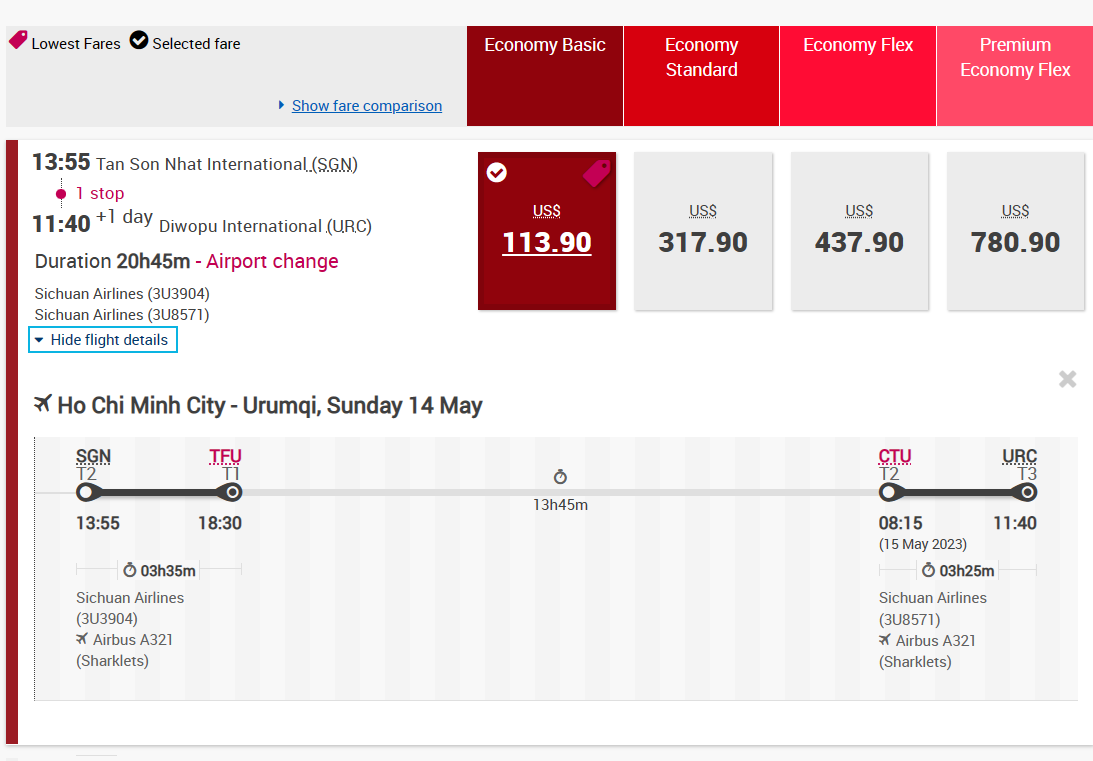Click the 1 stop indicator

pos(99,193)
